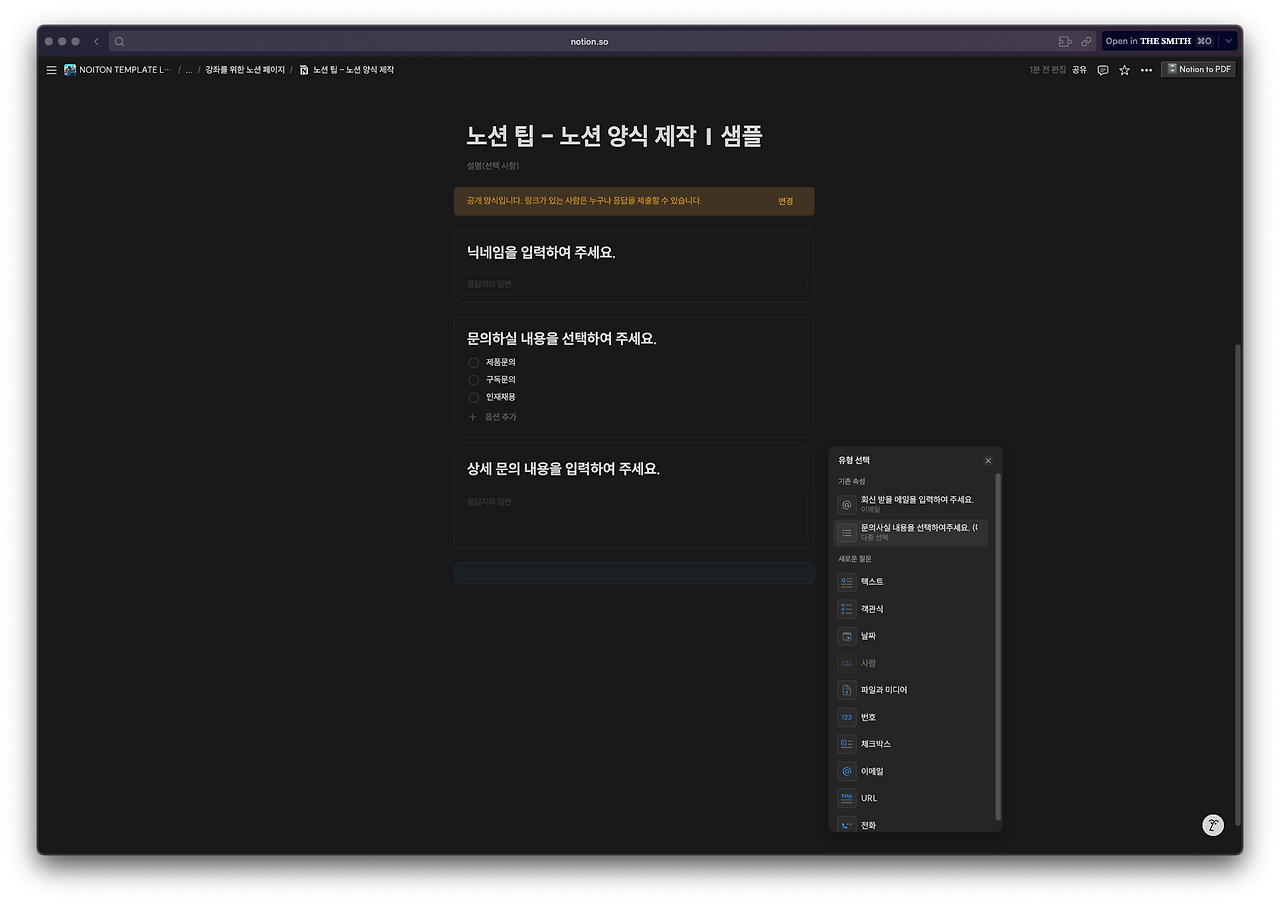Select the 제품문의 radio option

[472, 362]
